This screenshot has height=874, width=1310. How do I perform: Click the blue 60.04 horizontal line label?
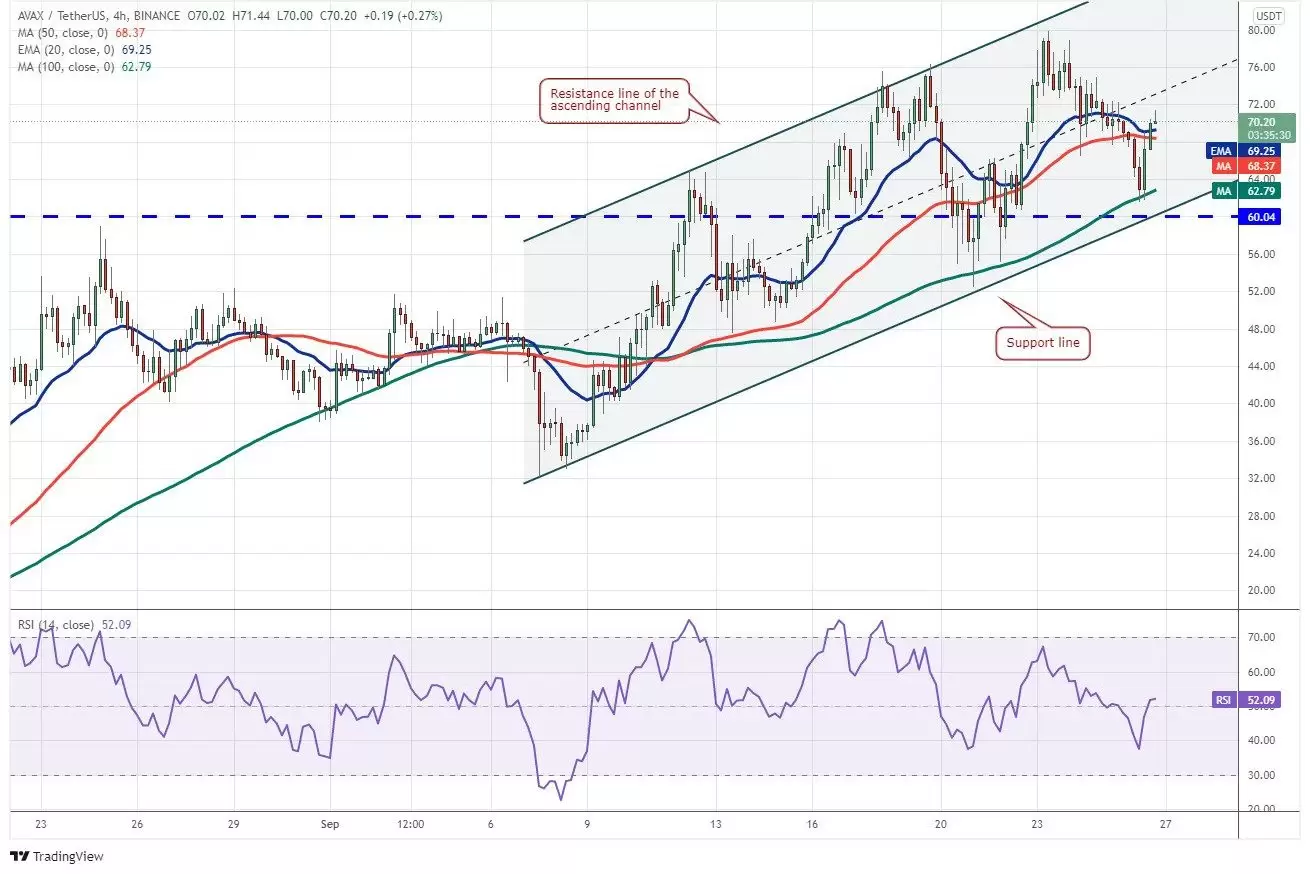[x=1260, y=216]
